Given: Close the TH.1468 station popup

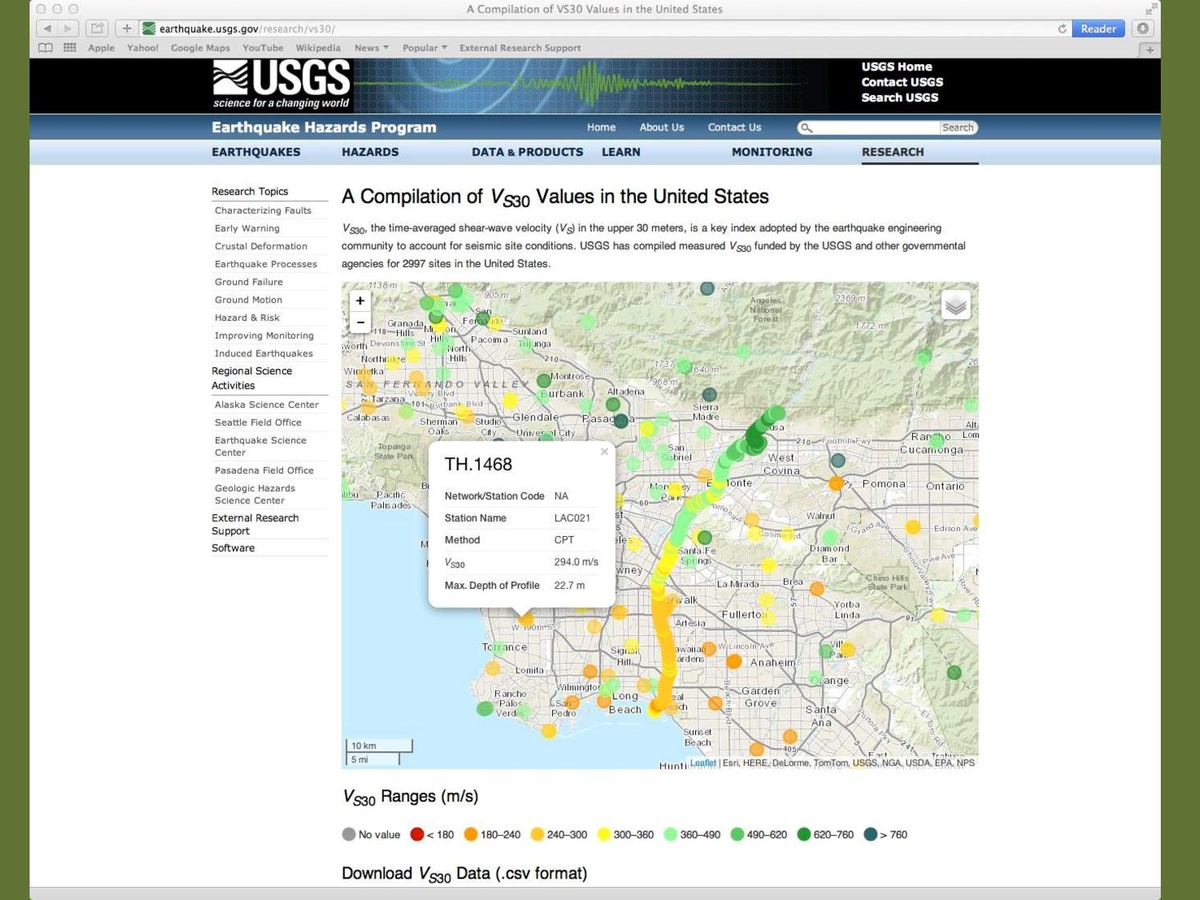Looking at the screenshot, I should click(604, 452).
